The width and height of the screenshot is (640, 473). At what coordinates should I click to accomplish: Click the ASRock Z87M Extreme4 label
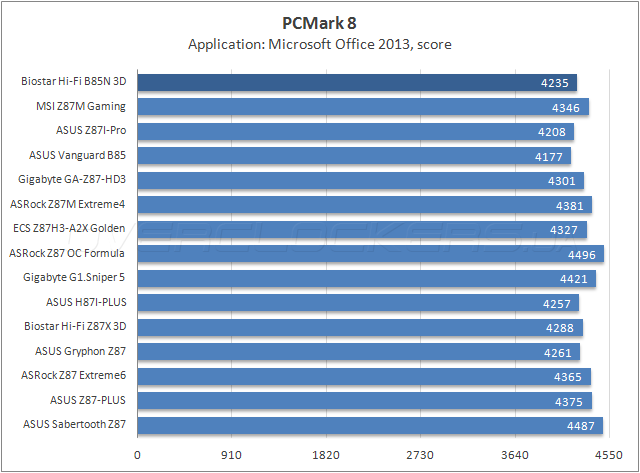(68, 204)
